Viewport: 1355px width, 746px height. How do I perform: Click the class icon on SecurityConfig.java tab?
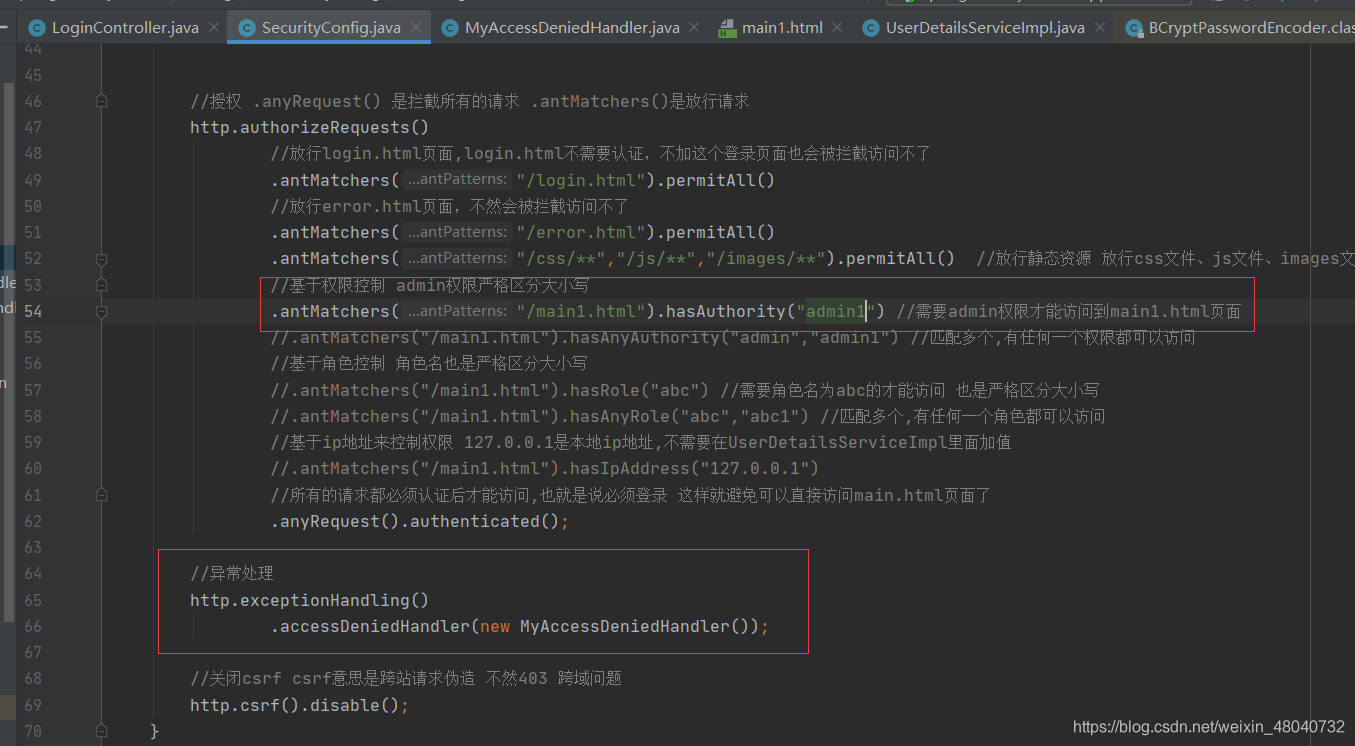(x=247, y=28)
